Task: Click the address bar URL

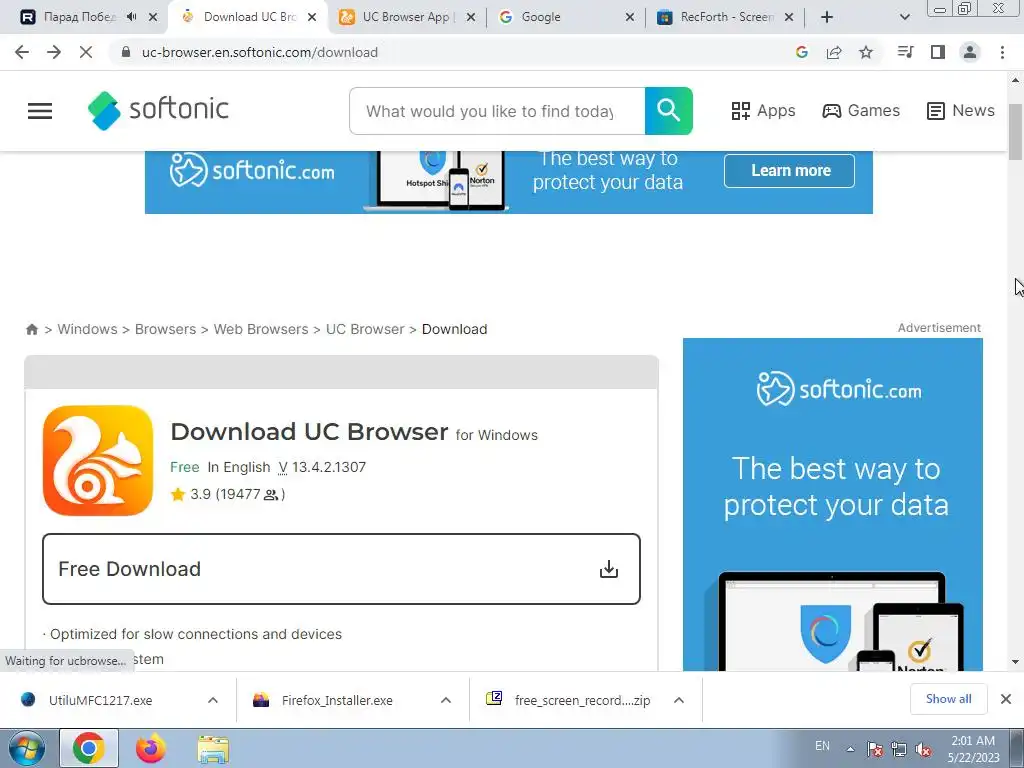Action: point(260,52)
